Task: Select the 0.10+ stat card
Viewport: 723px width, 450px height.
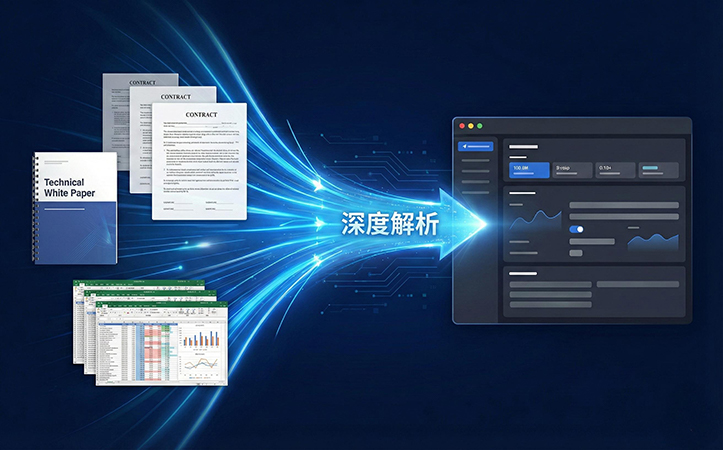Action: (x=615, y=170)
